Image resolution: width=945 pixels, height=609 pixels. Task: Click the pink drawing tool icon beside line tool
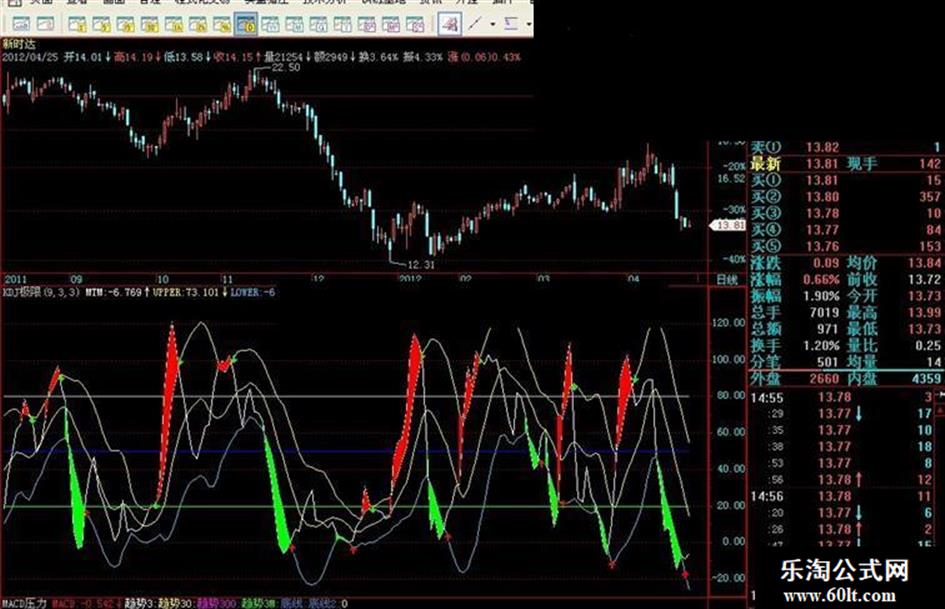[449, 23]
